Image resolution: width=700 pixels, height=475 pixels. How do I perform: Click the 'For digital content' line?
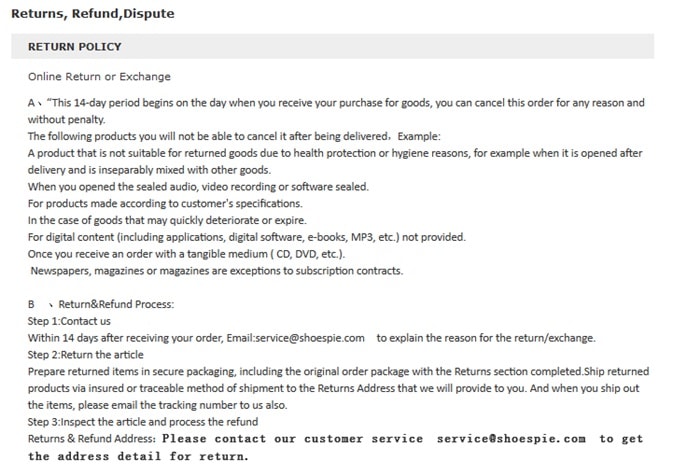[246, 237]
